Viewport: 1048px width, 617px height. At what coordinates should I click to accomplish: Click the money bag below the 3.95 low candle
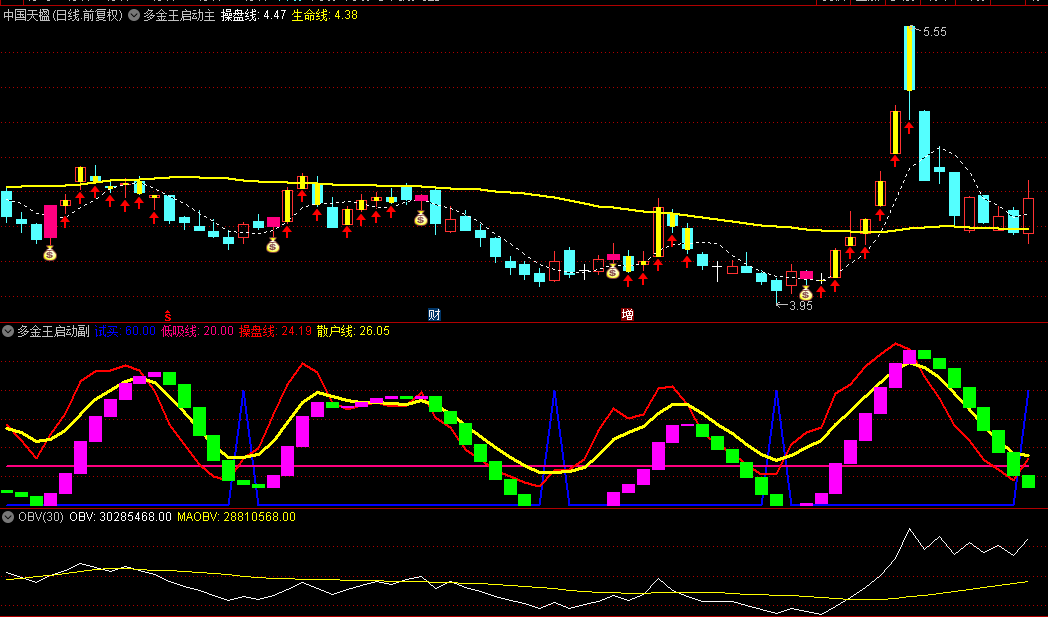click(805, 293)
